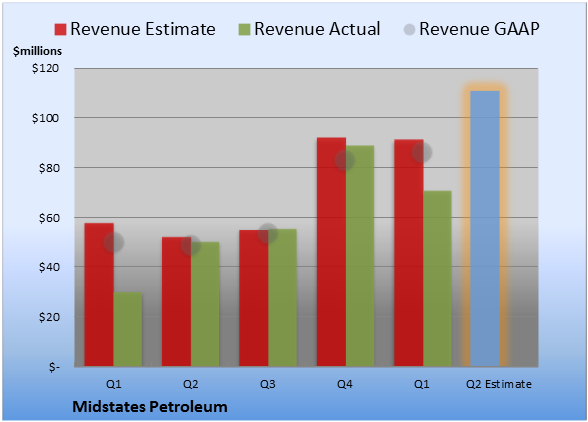Click the '$40' axis value
The height and width of the screenshot is (422, 588).
49,267
